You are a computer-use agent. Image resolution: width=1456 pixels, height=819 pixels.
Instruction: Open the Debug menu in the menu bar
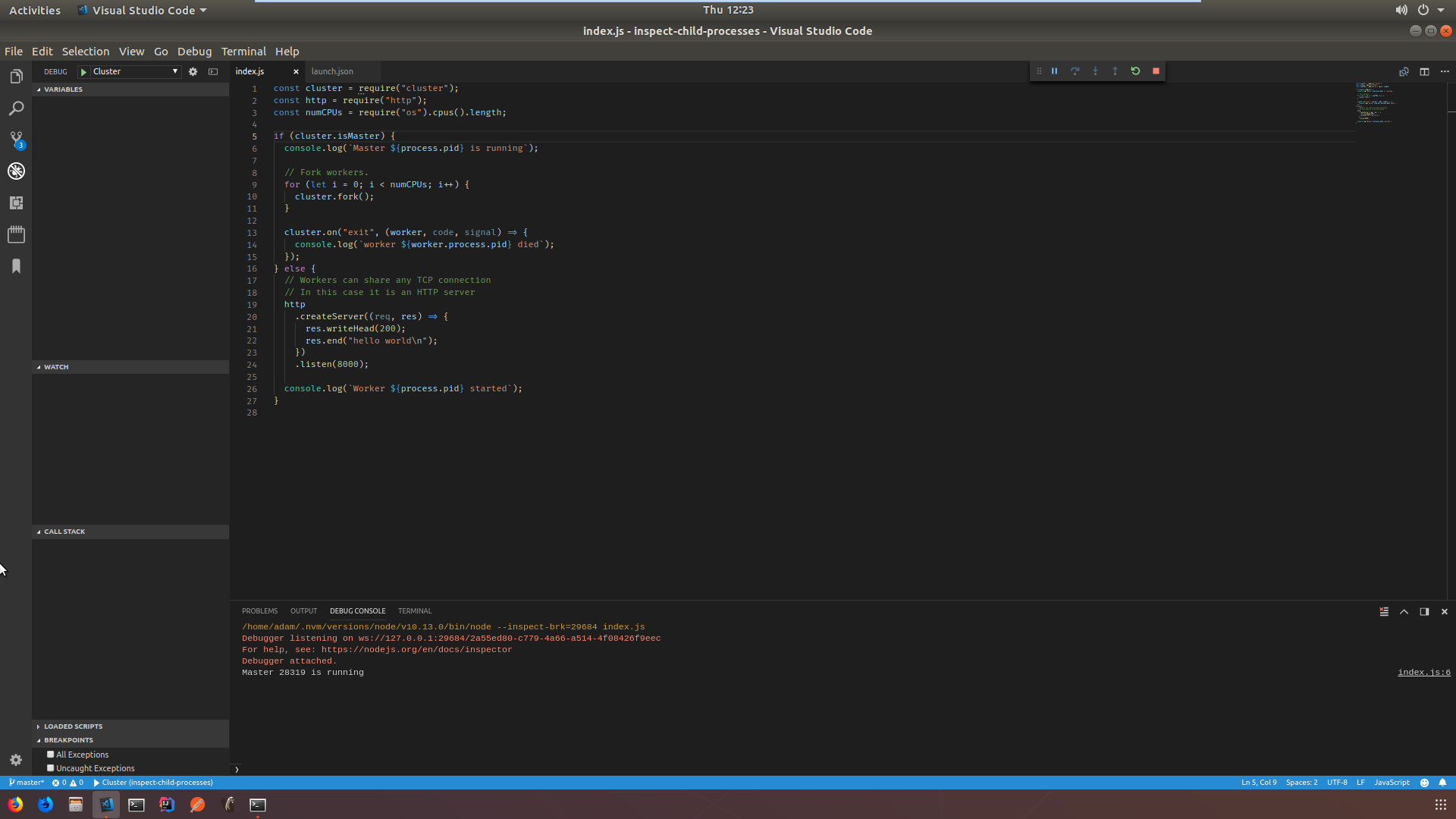(194, 51)
